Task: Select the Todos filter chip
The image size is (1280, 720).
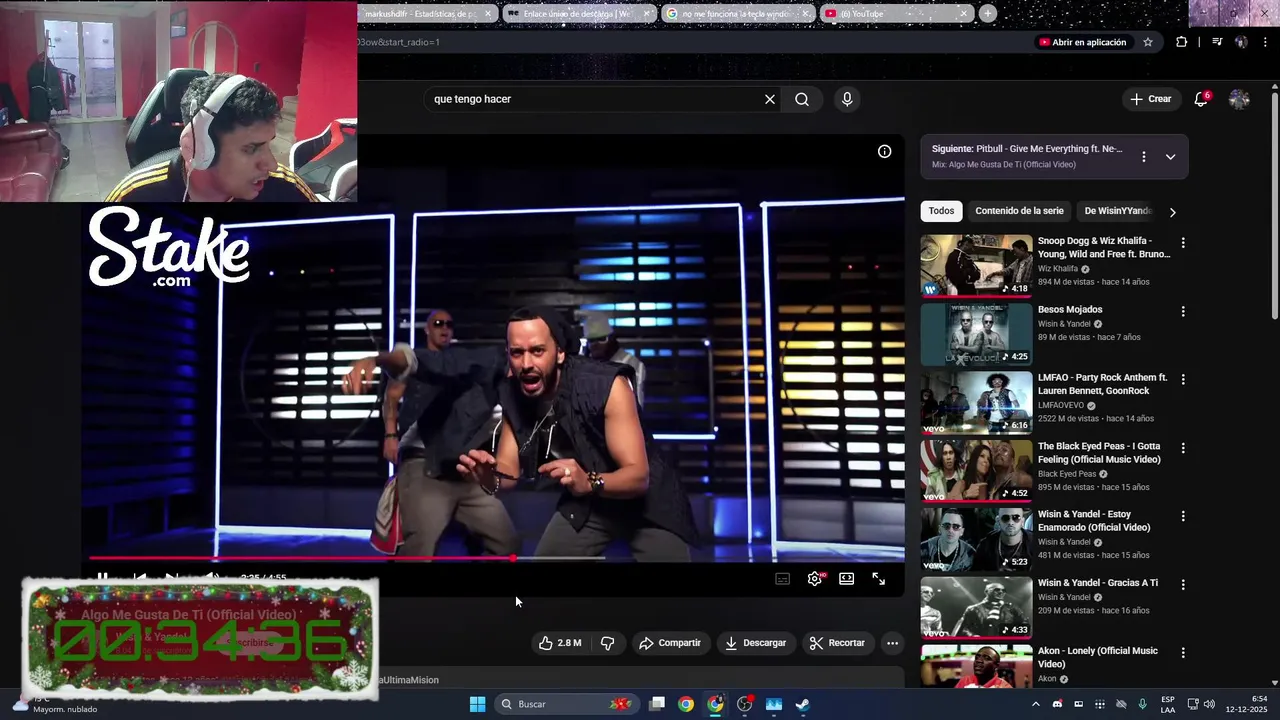Action: coord(941,211)
